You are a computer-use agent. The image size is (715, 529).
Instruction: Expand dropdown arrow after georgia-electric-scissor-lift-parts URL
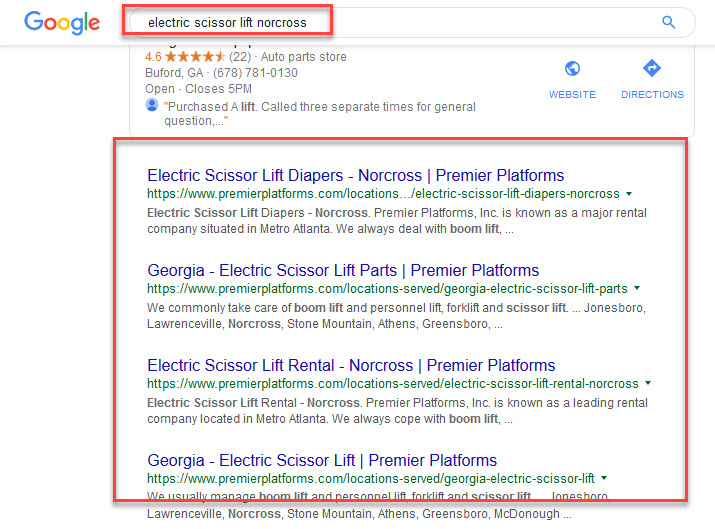[x=637, y=288]
